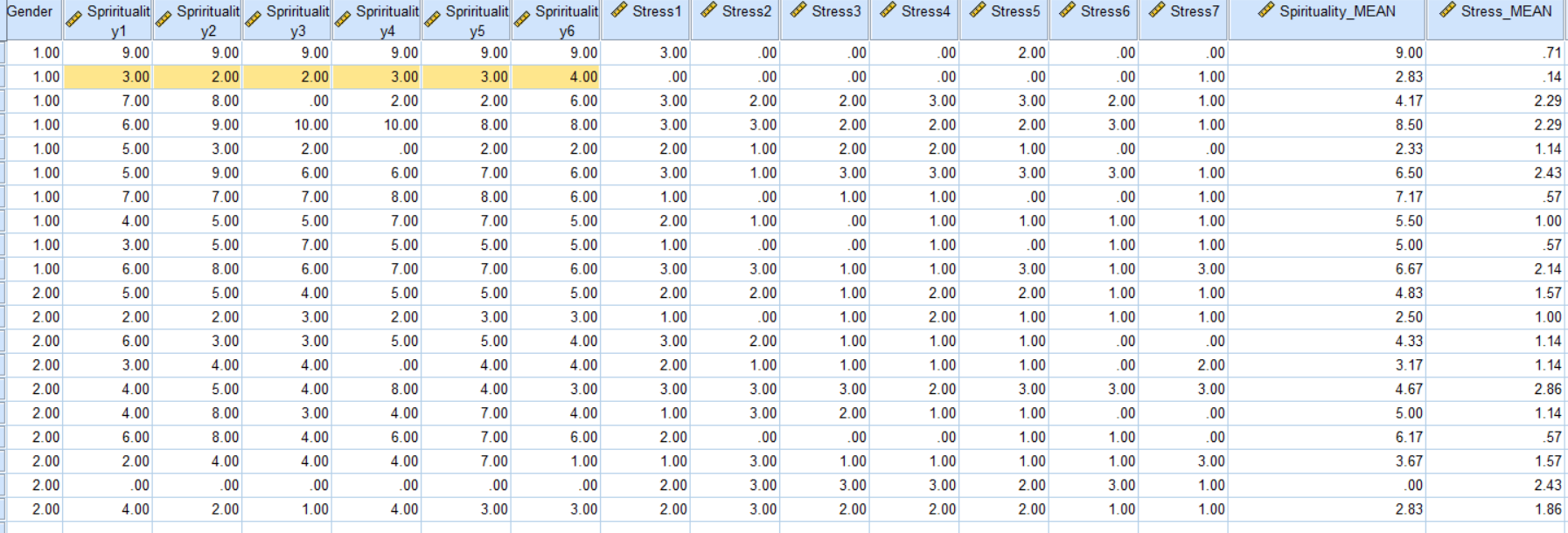Select Spirituality_MEAN value 4.17

1409,101
